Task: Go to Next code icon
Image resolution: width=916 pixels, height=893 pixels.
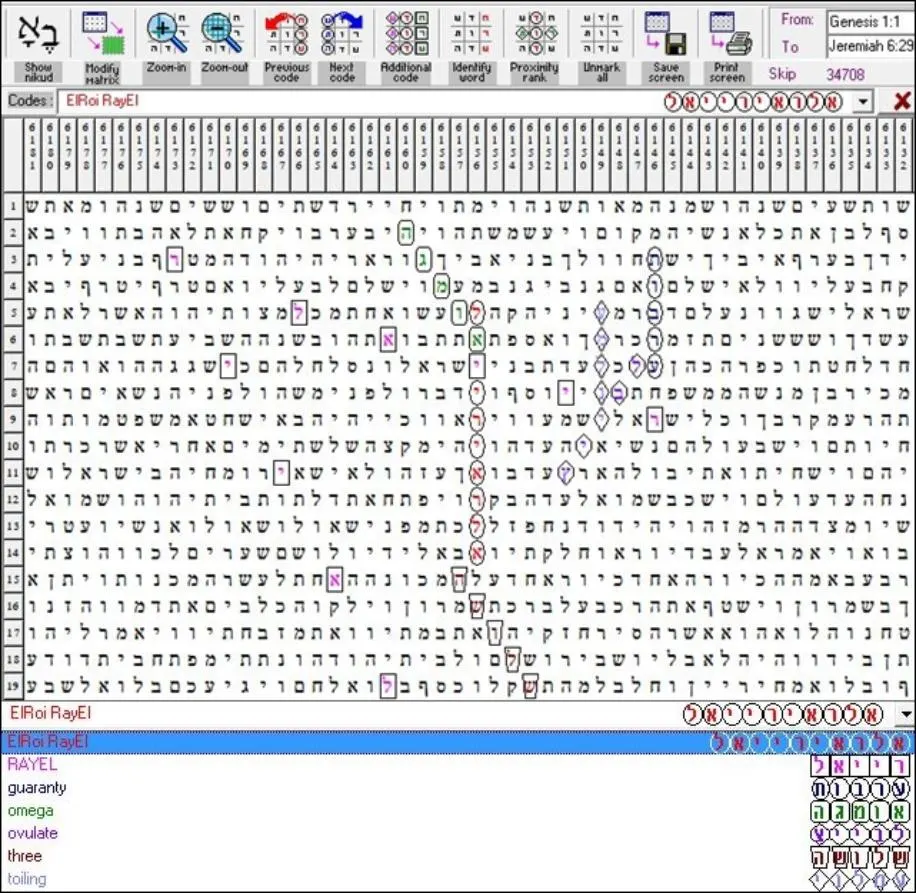Action: click(342, 33)
